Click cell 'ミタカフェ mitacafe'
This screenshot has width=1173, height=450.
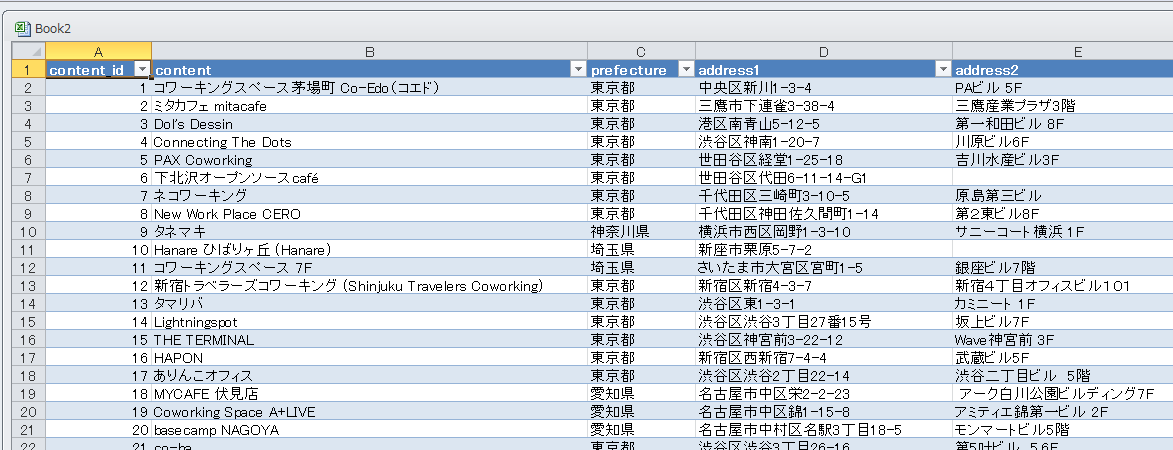370,105
